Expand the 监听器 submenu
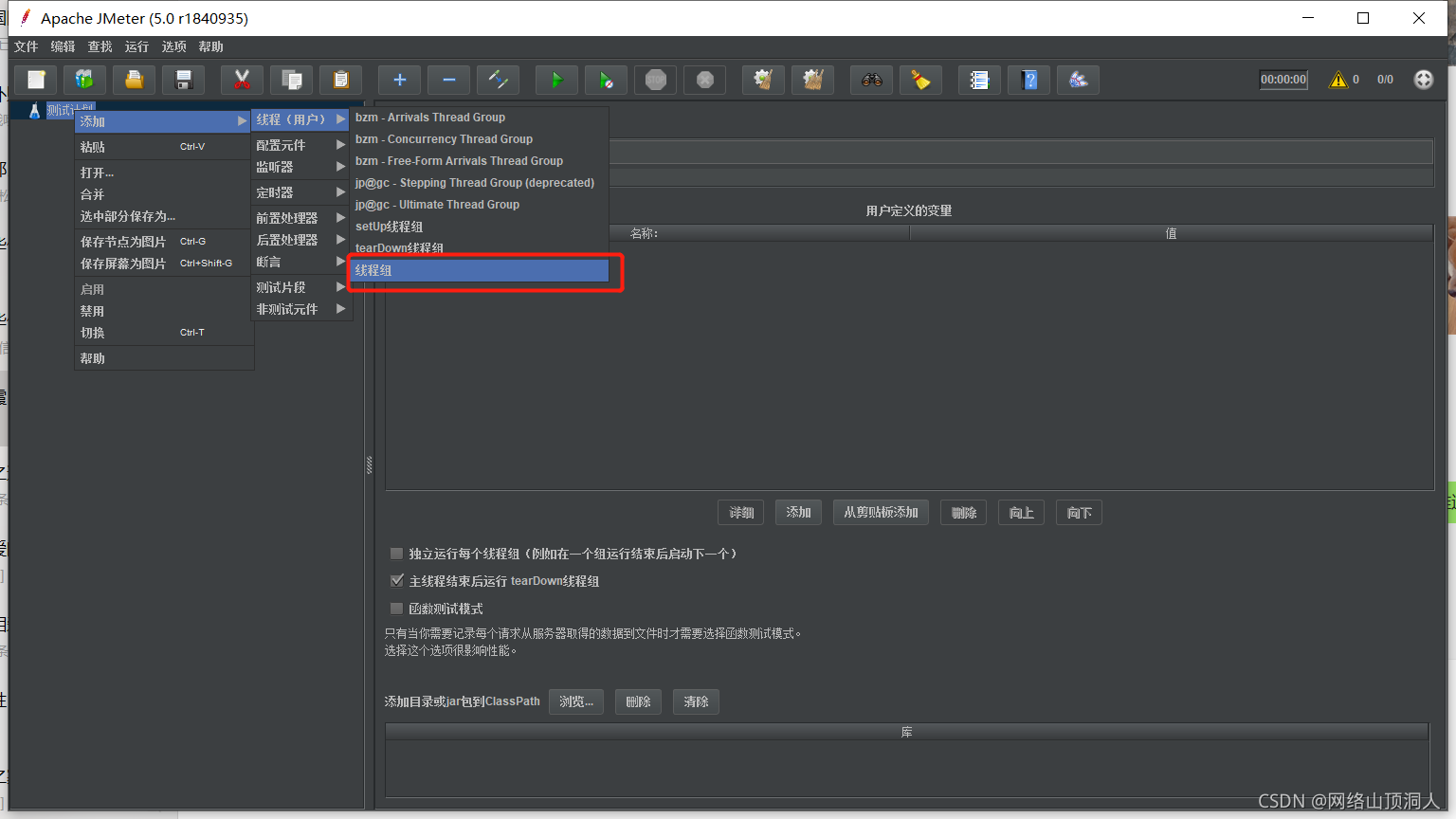1456x819 pixels. [x=301, y=167]
